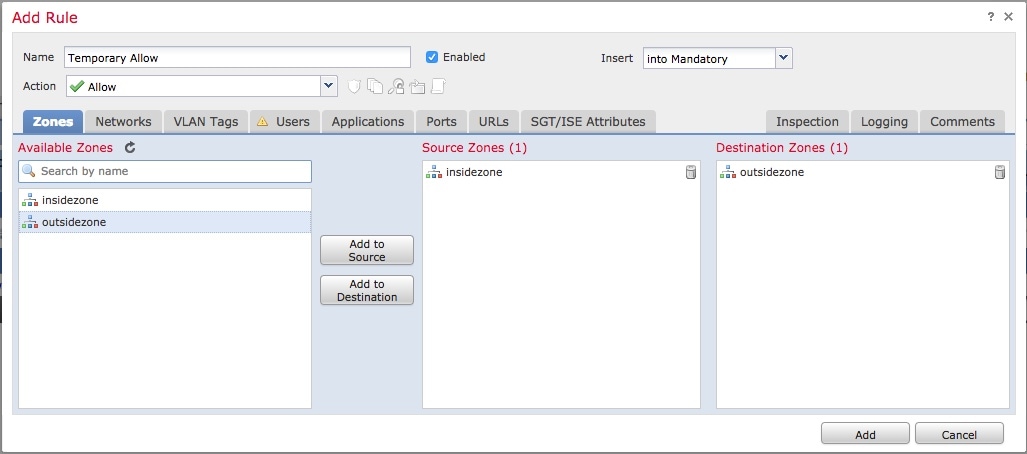Open the Comments tab
This screenshot has width=1027, height=454.
coord(962,122)
